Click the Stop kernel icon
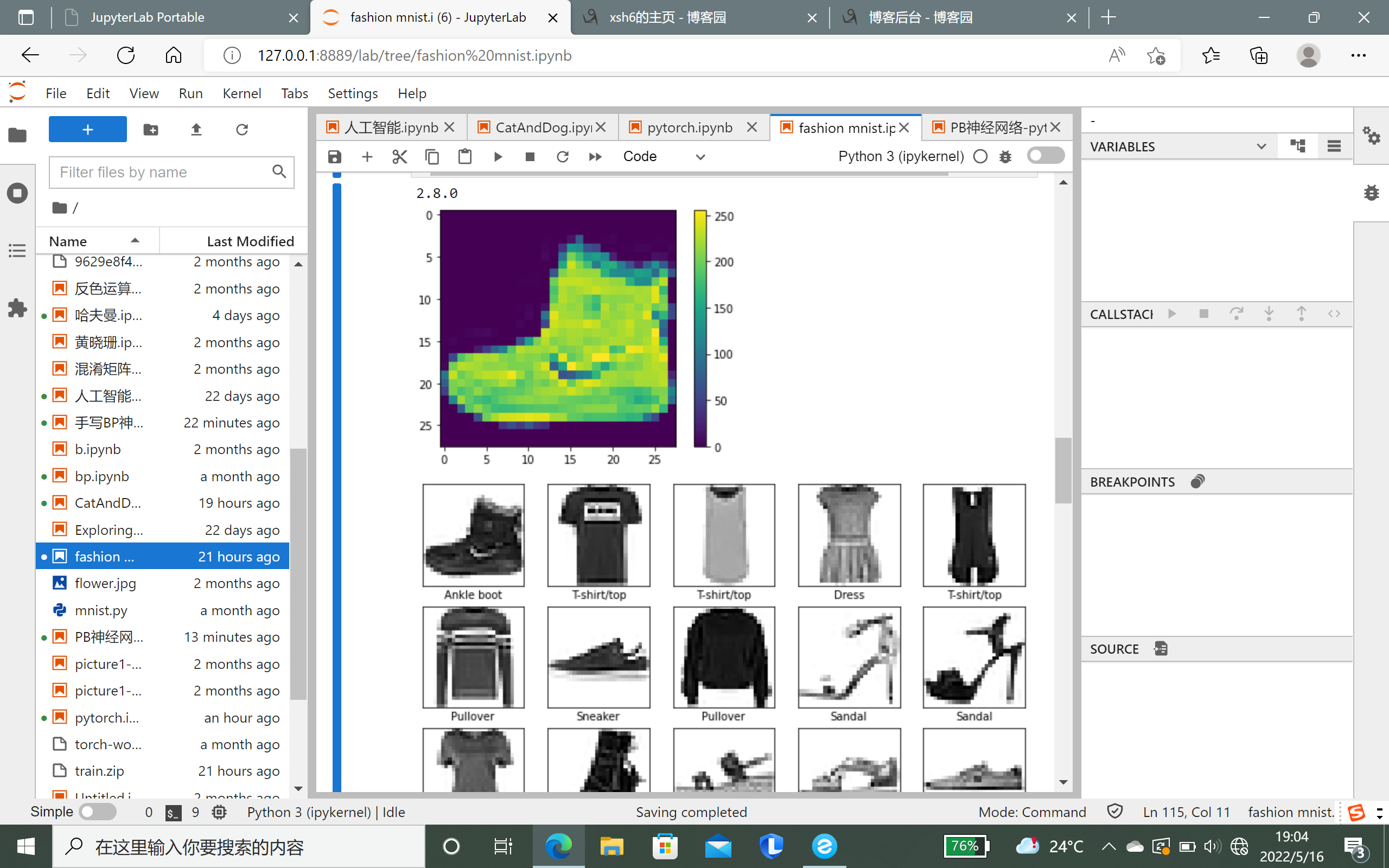The height and width of the screenshot is (868, 1389). [x=530, y=156]
